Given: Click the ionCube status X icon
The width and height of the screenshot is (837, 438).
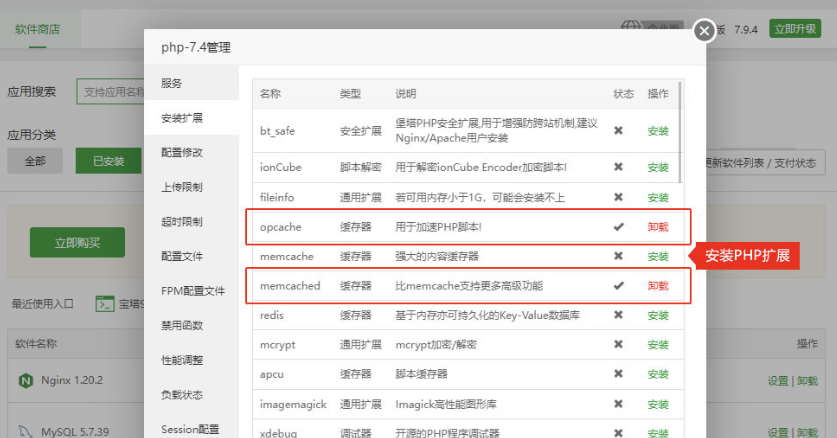Looking at the screenshot, I should [618, 167].
